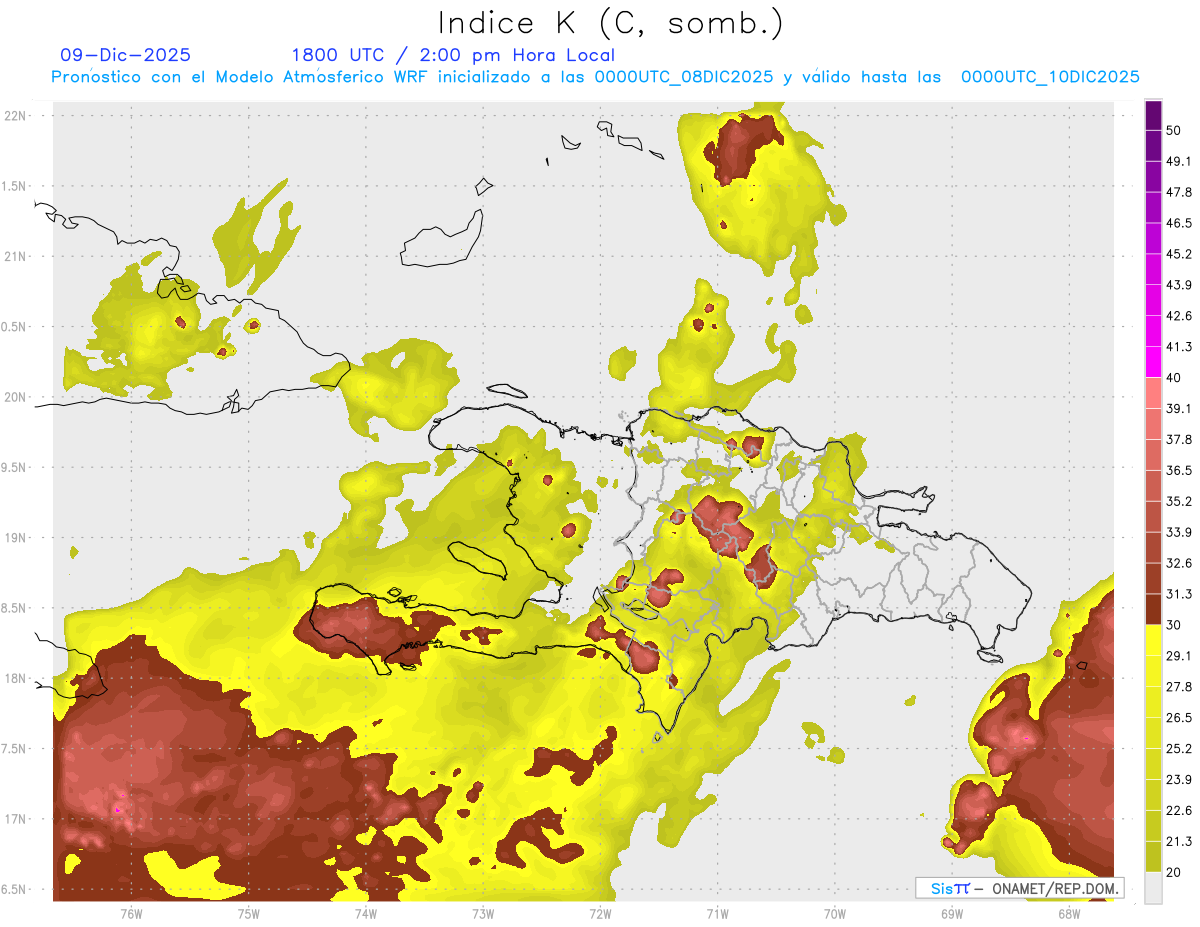The height and width of the screenshot is (927, 1200).
Task: Select the "7.5N" latitude label
Action: (15, 749)
